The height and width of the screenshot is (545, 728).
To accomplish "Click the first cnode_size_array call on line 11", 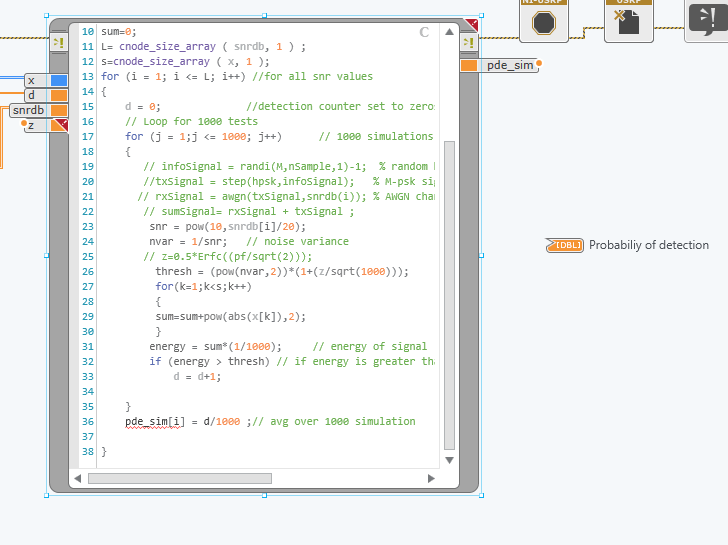I will [168, 46].
